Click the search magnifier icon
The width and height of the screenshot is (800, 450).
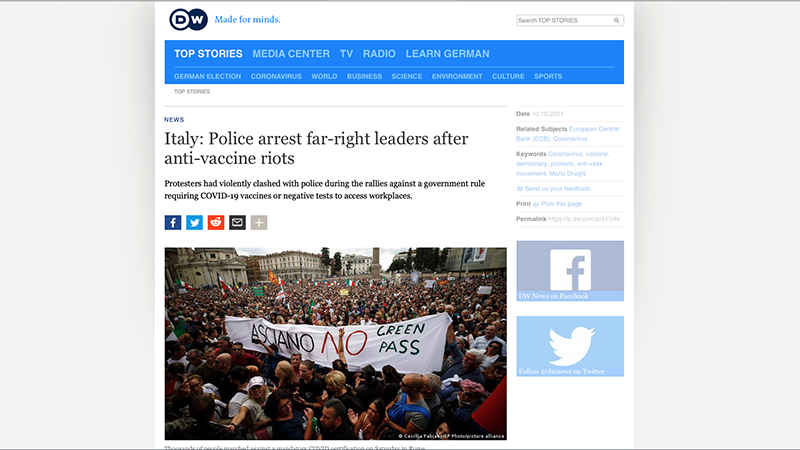coord(616,20)
